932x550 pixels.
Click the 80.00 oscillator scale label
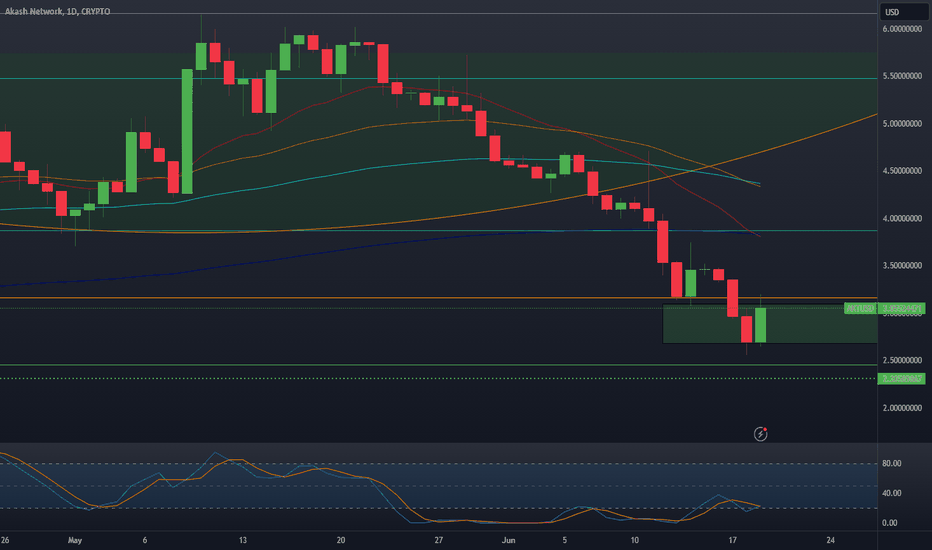pyautogui.click(x=892, y=463)
